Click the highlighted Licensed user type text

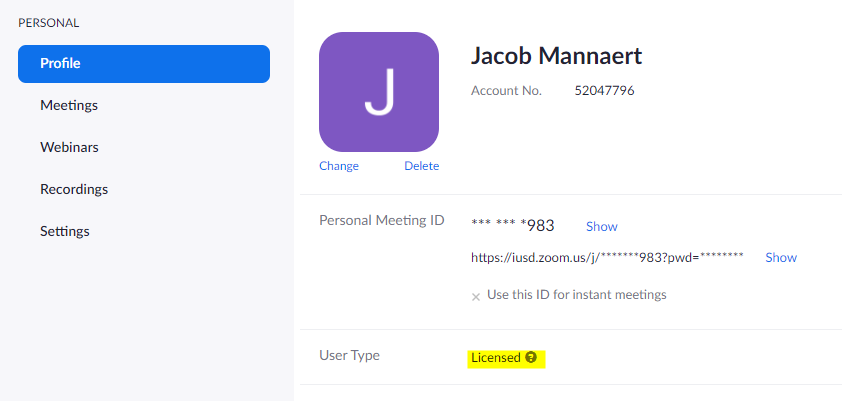[496, 357]
